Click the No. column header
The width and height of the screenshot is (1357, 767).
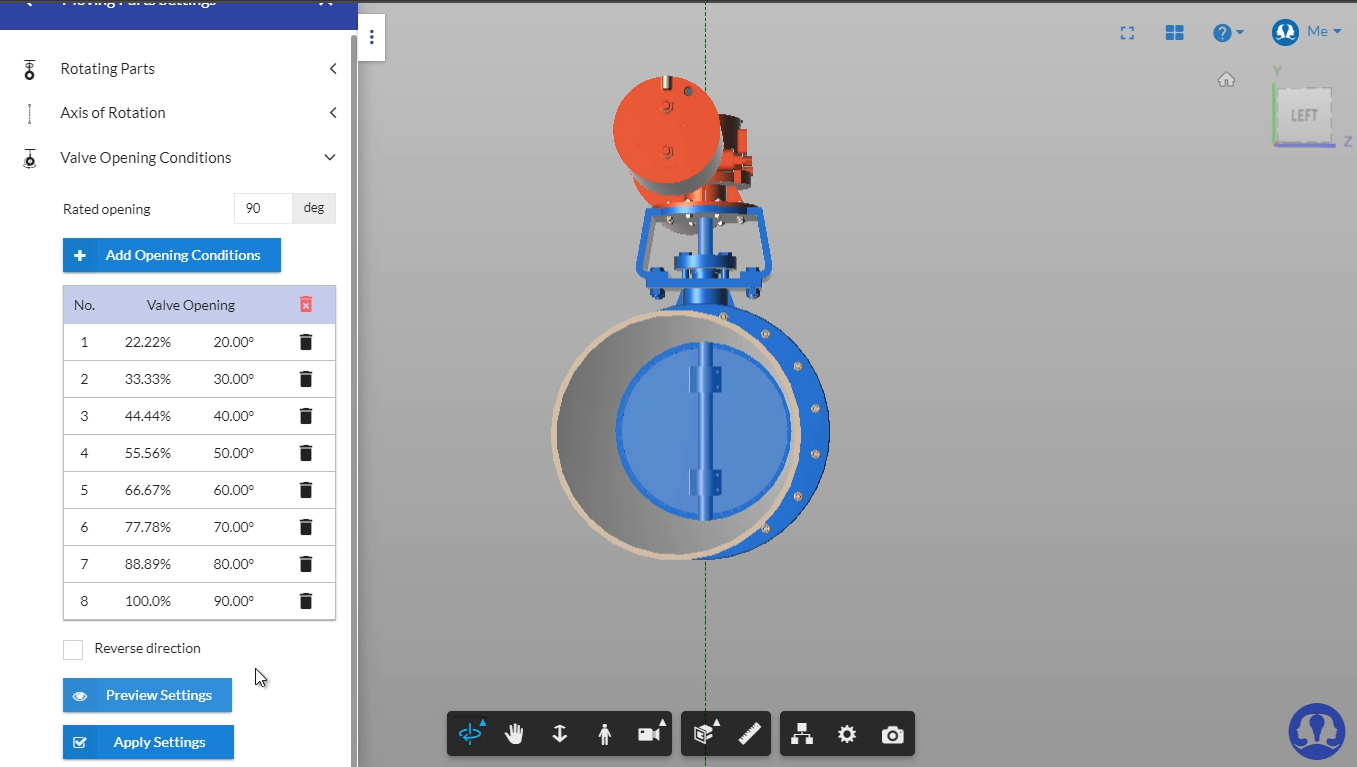point(84,305)
